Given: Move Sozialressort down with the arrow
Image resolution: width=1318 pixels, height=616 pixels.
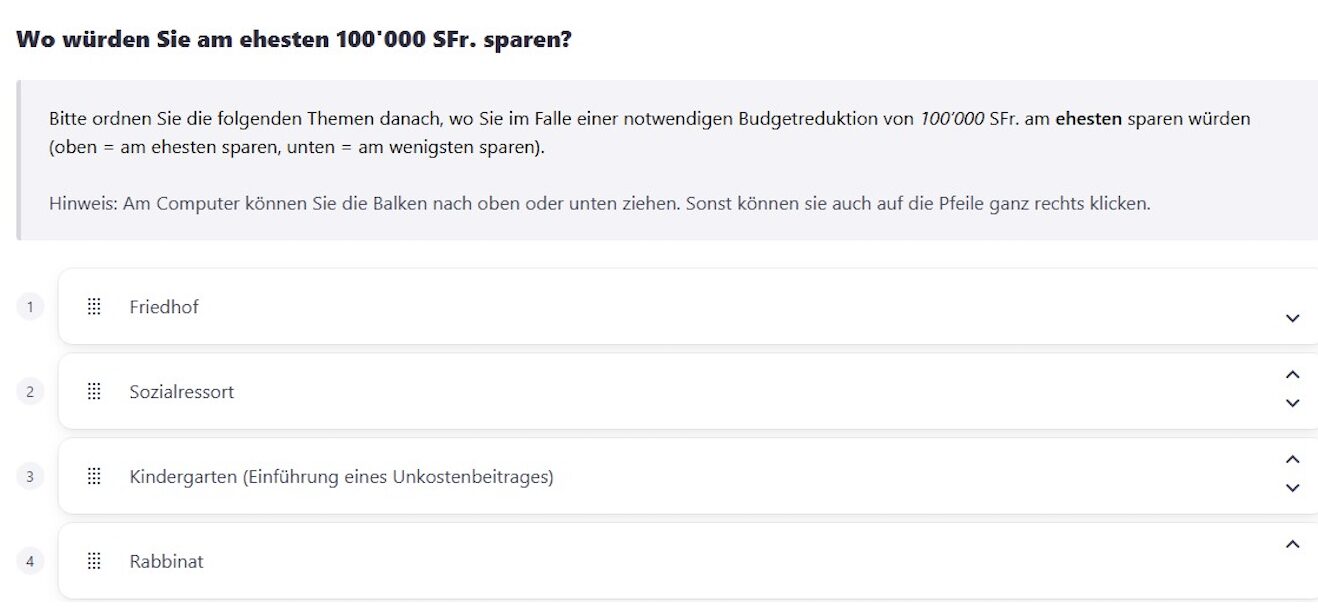Looking at the screenshot, I should 1292,403.
